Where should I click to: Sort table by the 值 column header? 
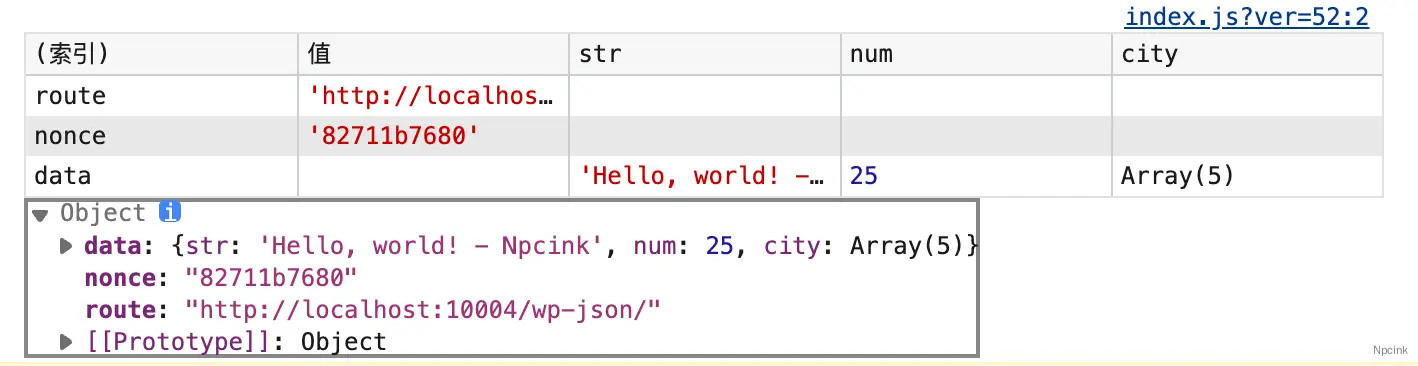[x=434, y=54]
